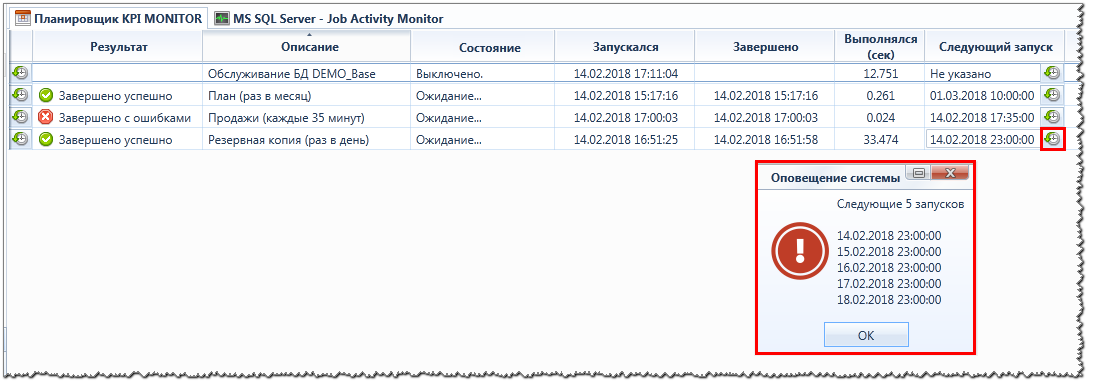1093x387 pixels.
Task: Select План (раз в месяц) description cell
Action: click(307, 96)
